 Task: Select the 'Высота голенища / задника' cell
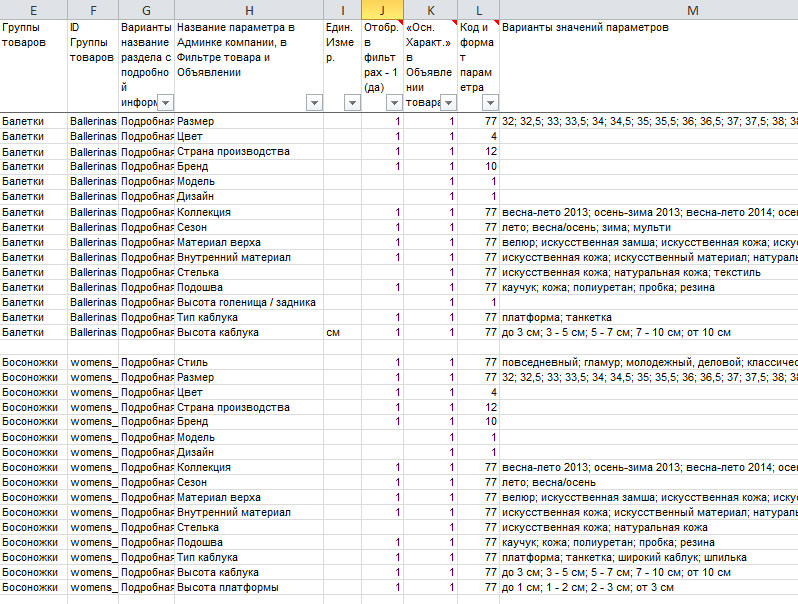pos(249,302)
